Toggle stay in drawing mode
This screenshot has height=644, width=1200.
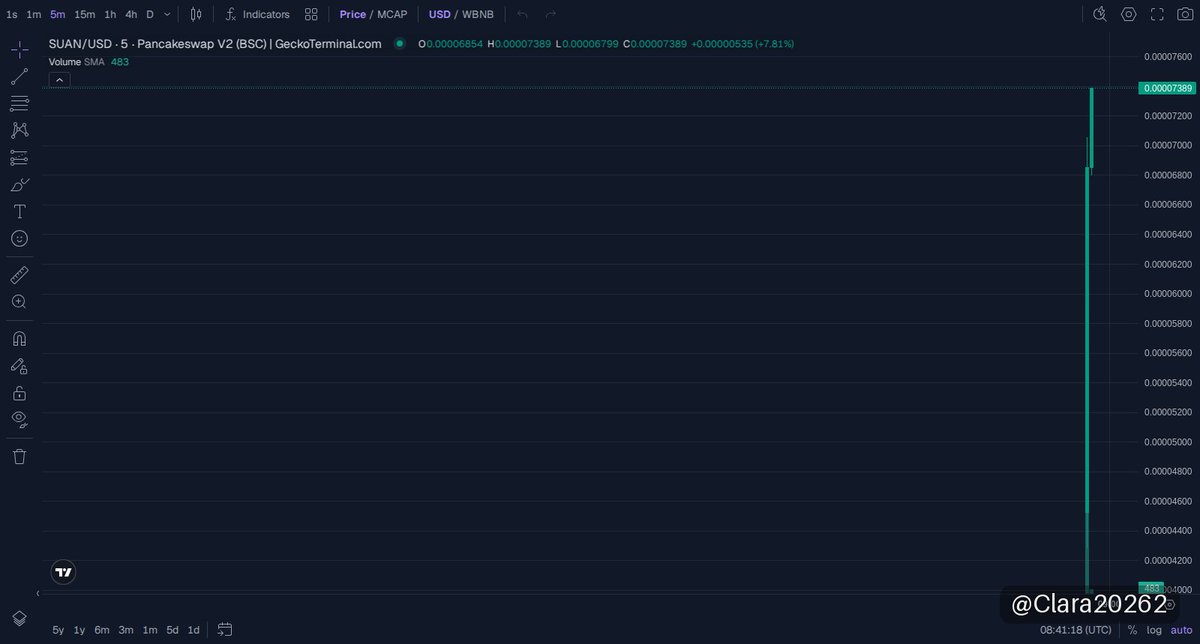click(19, 366)
